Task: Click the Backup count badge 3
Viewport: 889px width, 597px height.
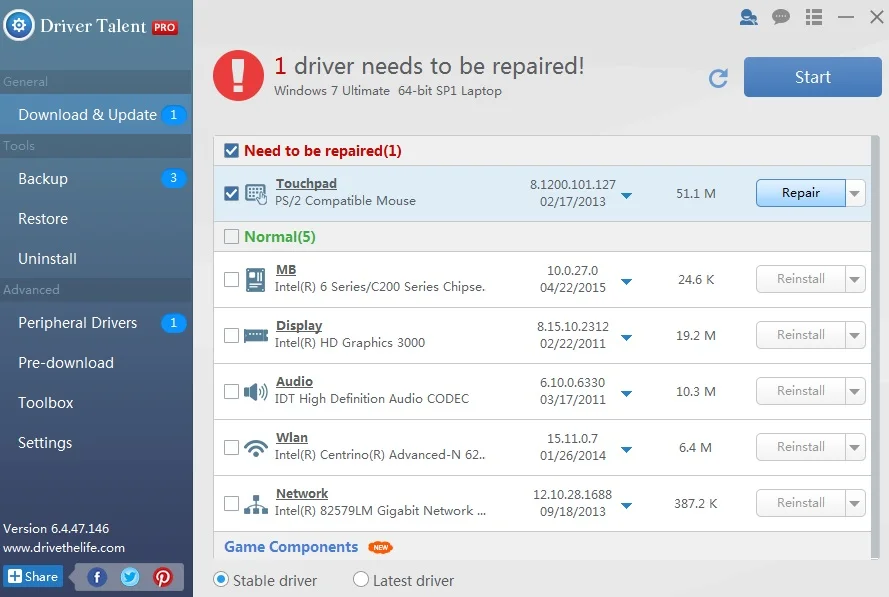Action: tap(173, 178)
